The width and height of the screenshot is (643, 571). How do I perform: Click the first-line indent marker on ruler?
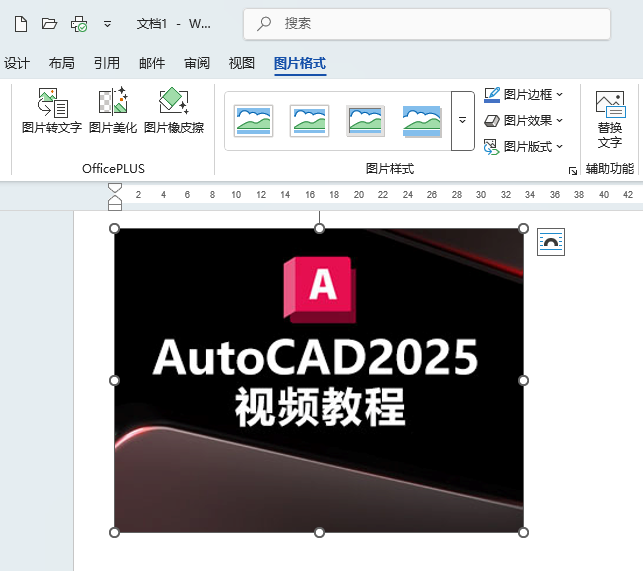coord(115,188)
